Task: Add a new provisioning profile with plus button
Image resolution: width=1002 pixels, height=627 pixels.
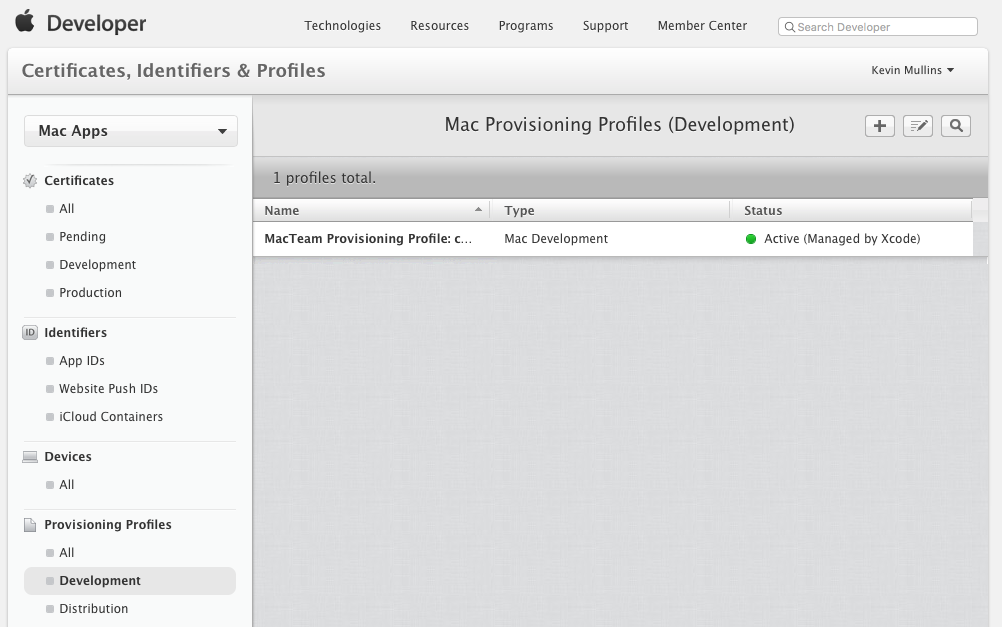Action: coord(879,126)
